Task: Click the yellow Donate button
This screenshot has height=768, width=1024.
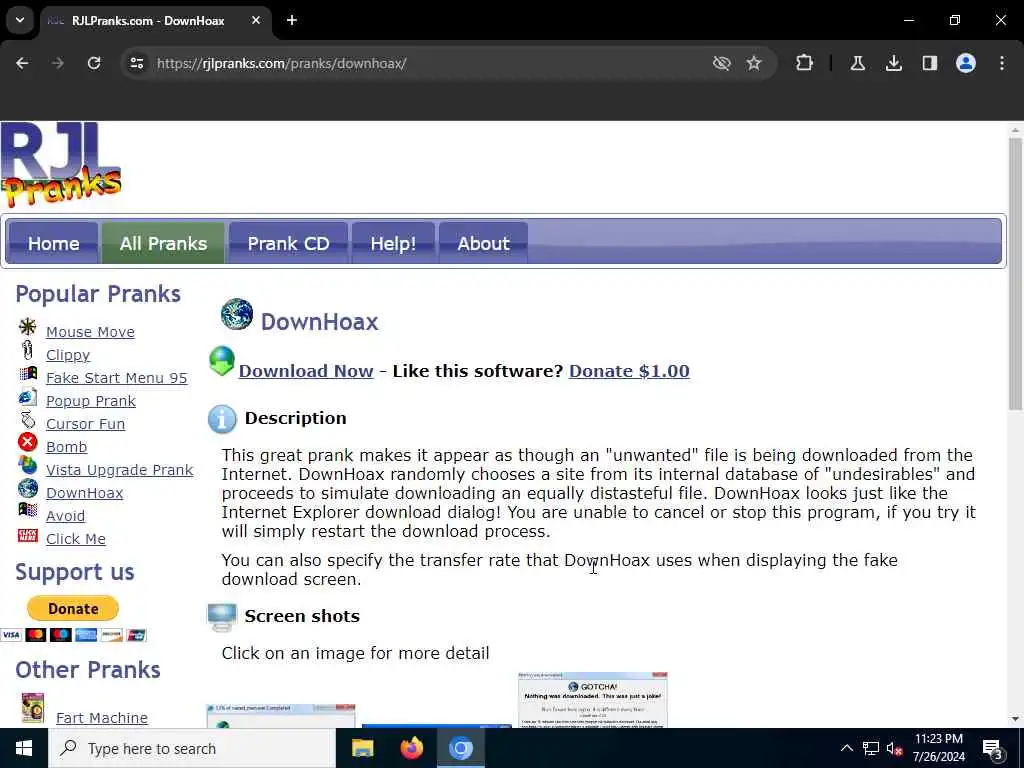Action: tap(72, 609)
